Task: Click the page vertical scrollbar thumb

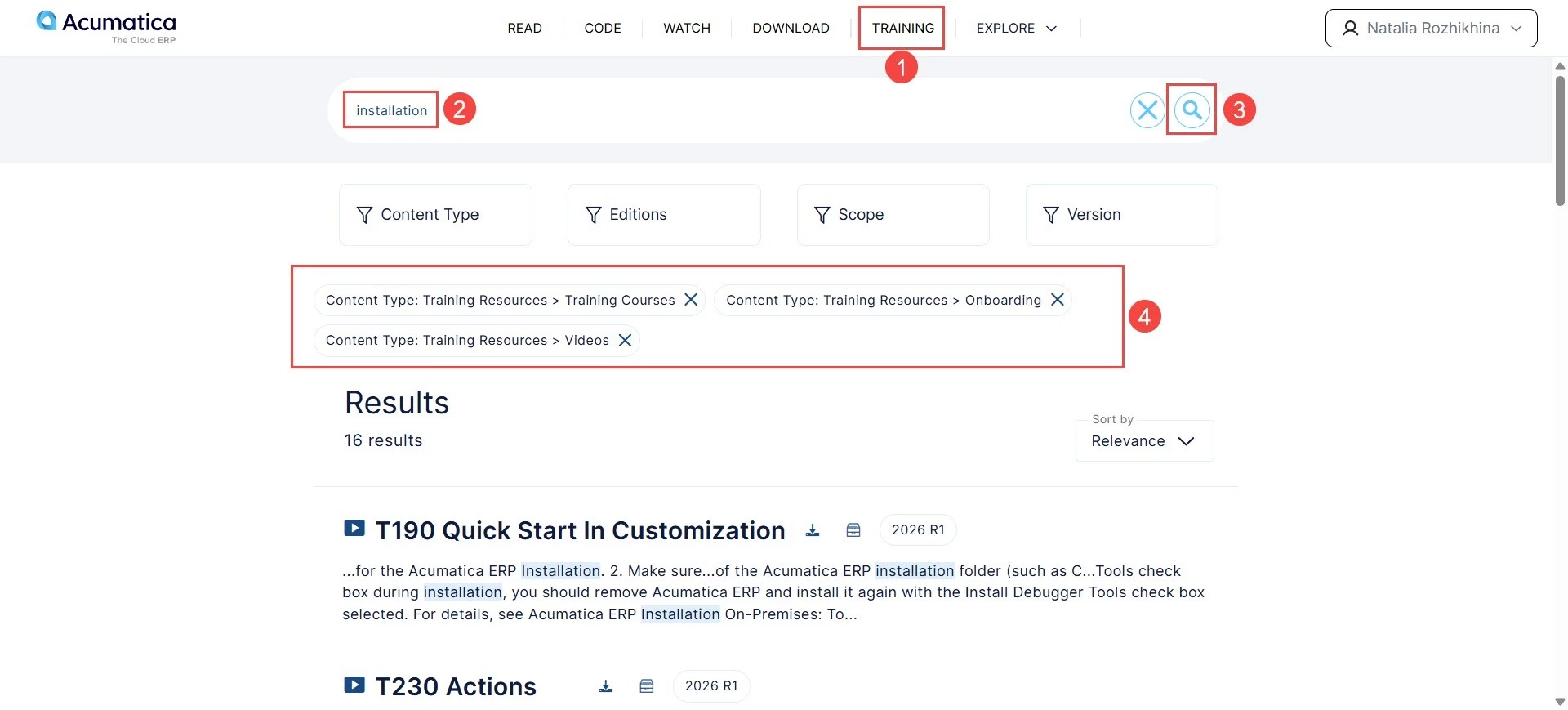Action: tap(1560, 141)
